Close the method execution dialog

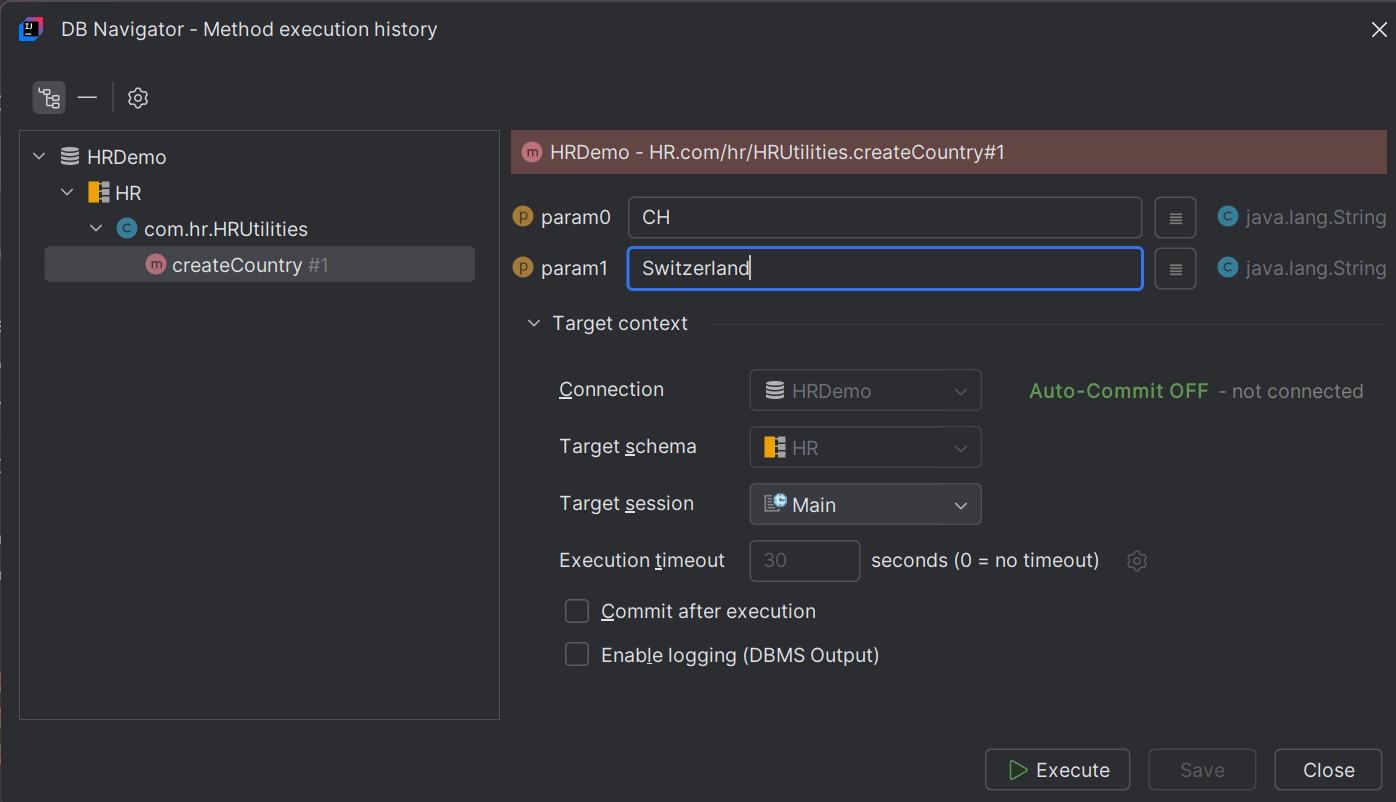pos(1328,769)
